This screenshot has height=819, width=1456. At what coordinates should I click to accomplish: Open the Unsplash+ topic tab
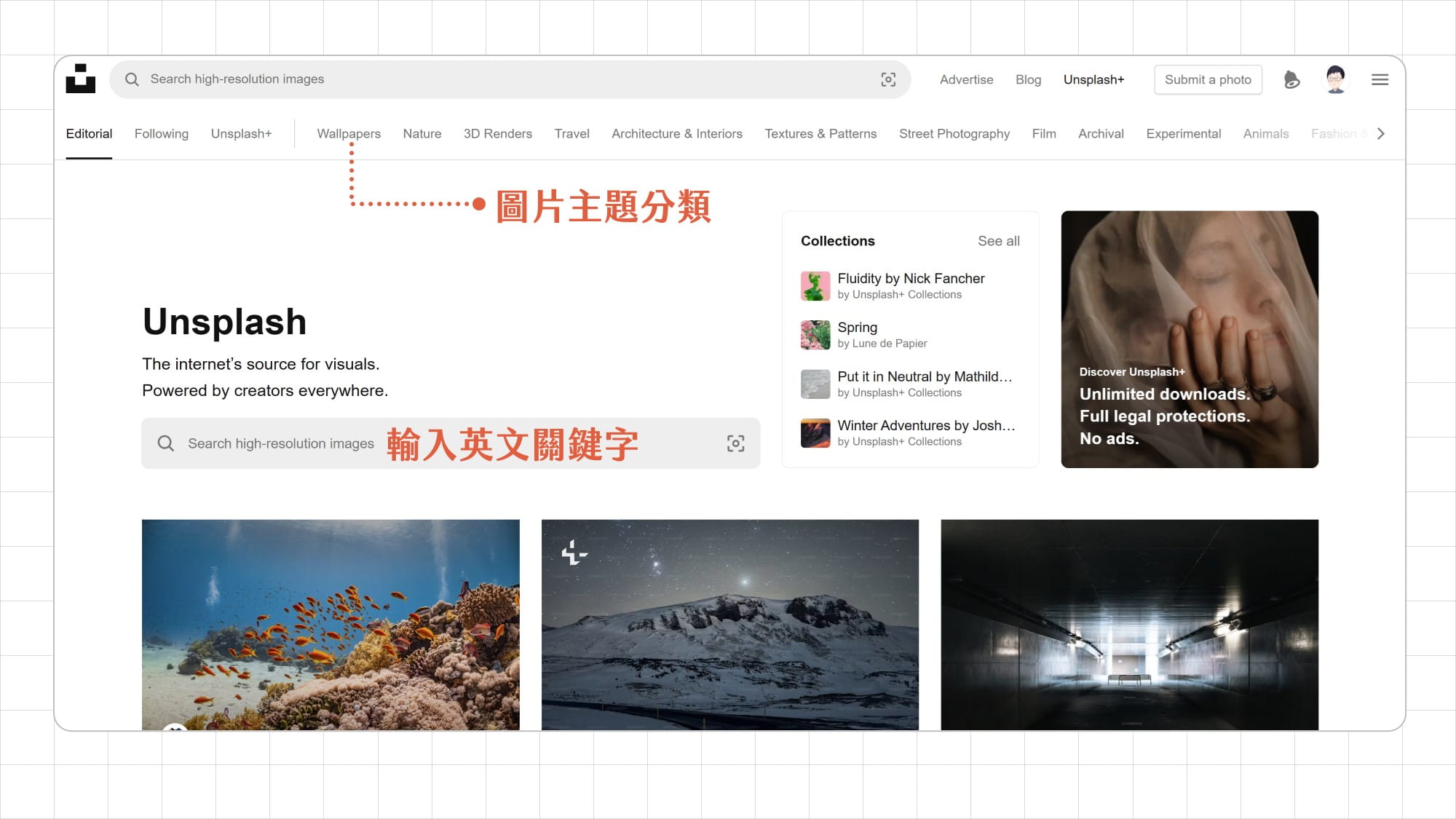tap(241, 134)
